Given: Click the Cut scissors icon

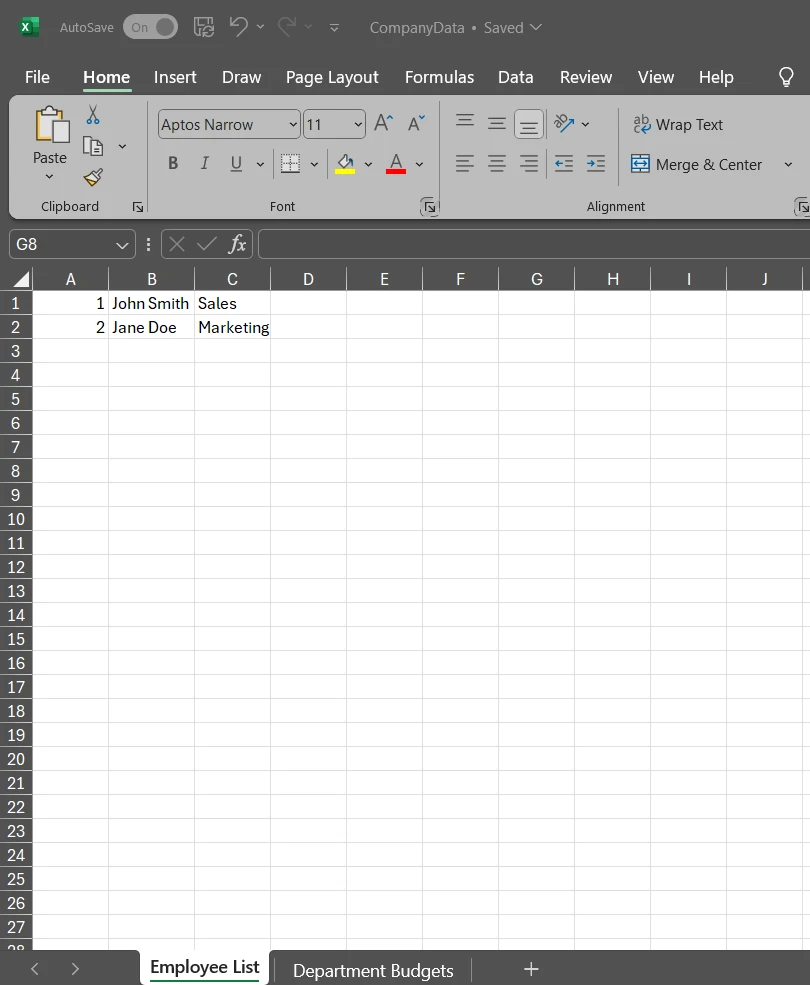Looking at the screenshot, I should tap(93, 115).
